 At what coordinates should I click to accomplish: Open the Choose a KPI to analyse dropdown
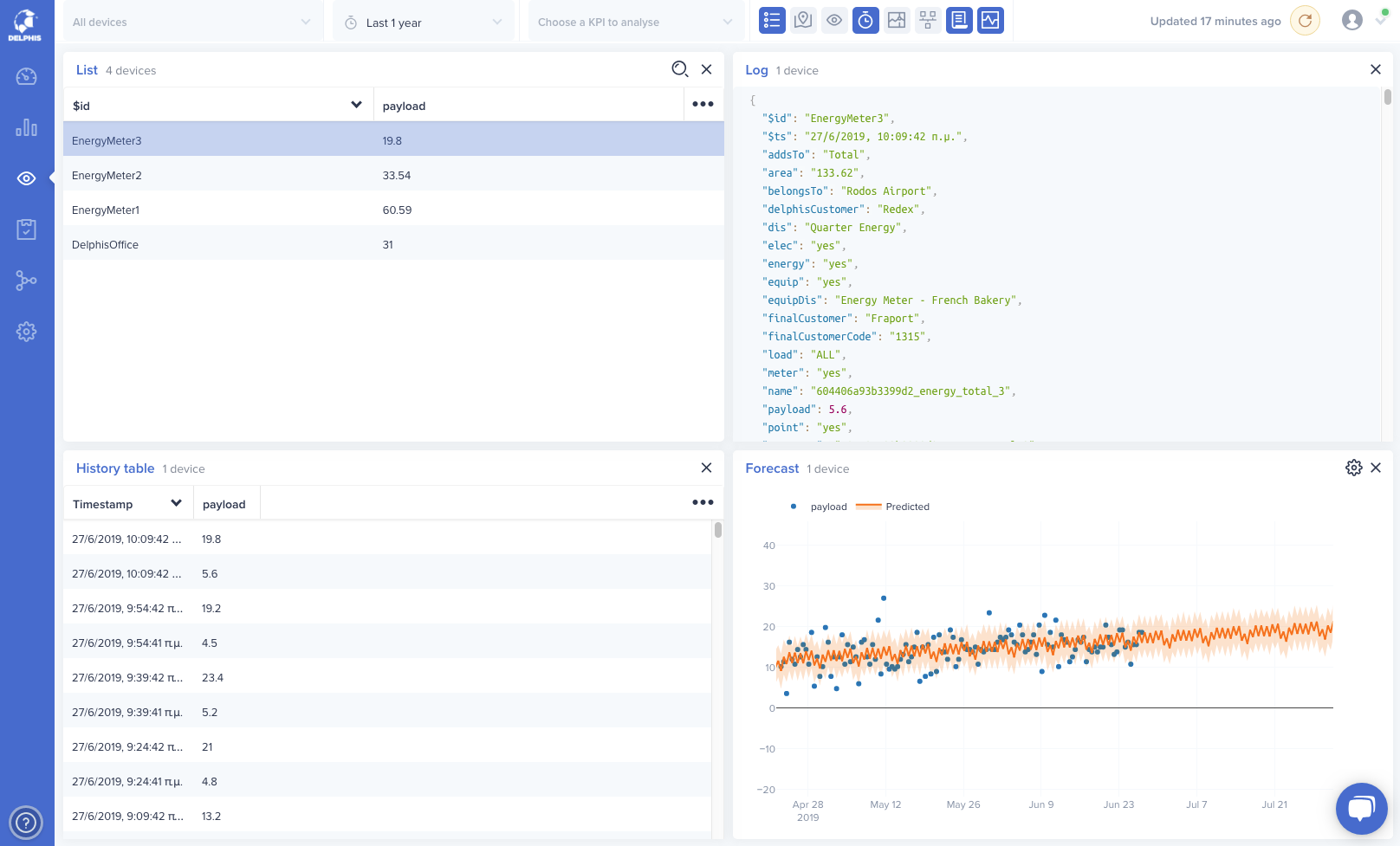[x=636, y=22]
